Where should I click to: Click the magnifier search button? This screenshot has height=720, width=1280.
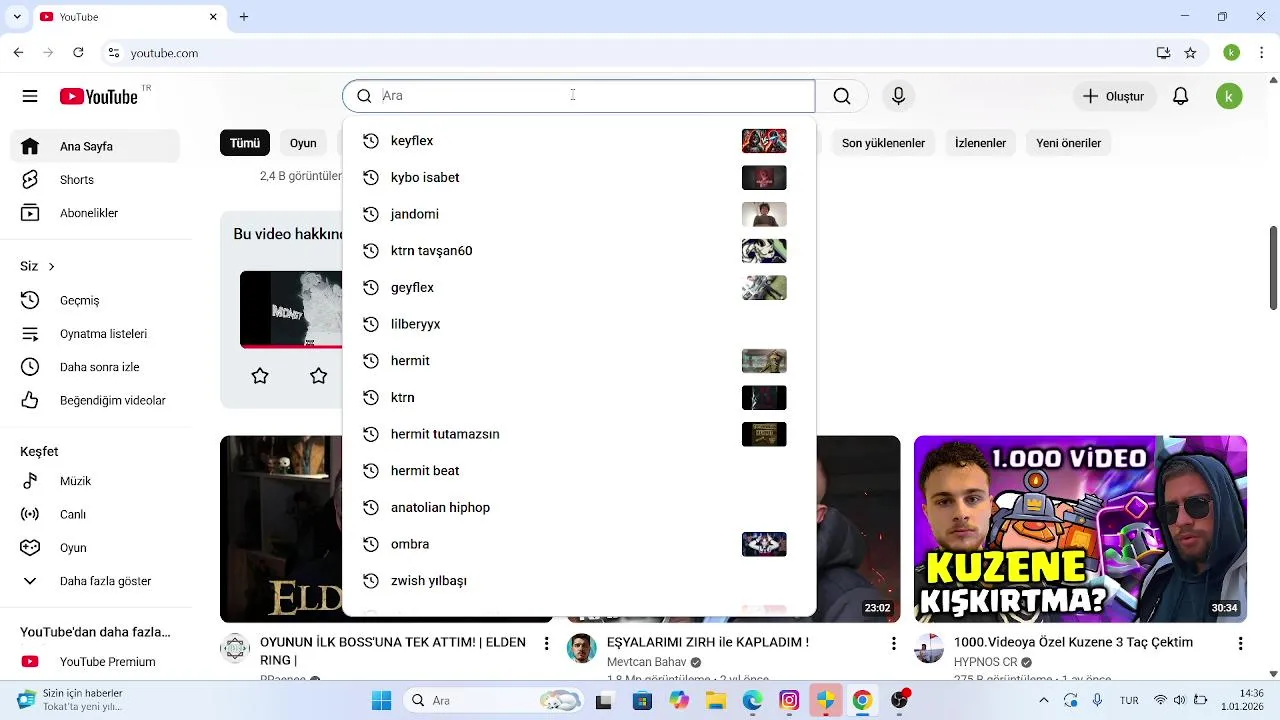(842, 96)
